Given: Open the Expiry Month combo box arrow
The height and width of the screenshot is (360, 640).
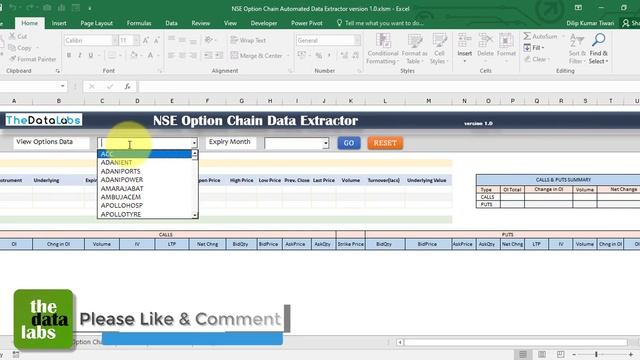Looking at the screenshot, I should tap(325, 143).
